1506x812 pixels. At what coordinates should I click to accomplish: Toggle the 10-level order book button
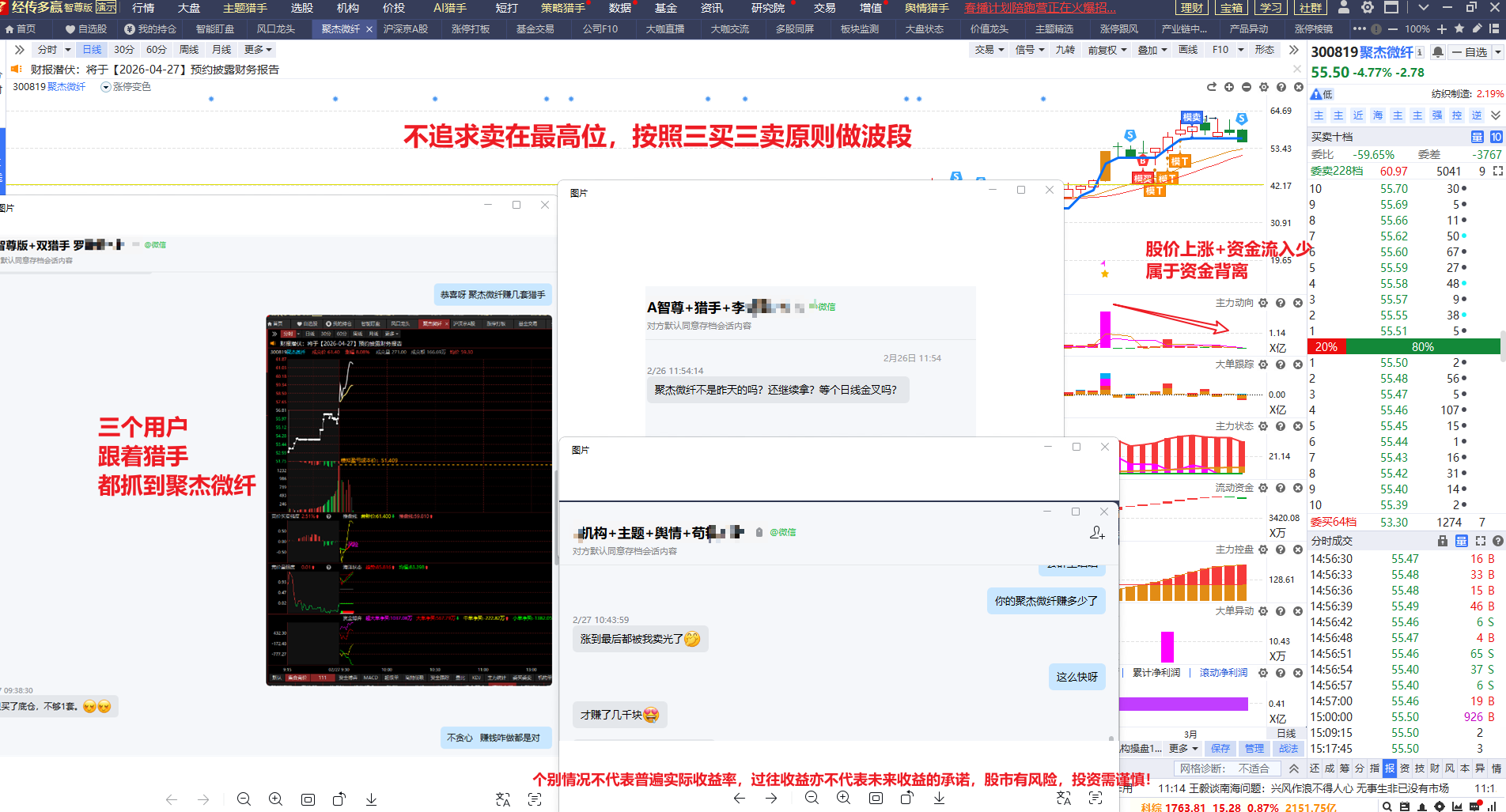(x=1496, y=137)
